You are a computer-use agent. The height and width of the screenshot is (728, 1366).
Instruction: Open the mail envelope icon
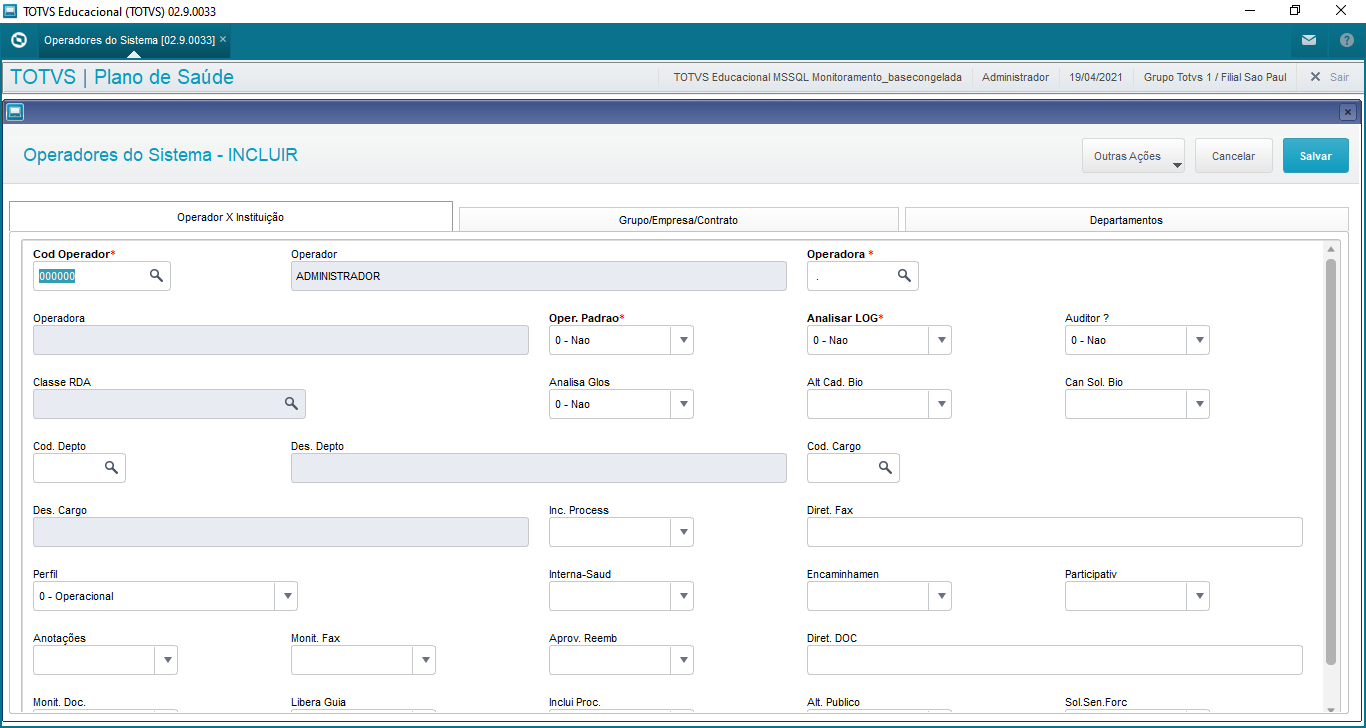click(x=1309, y=40)
